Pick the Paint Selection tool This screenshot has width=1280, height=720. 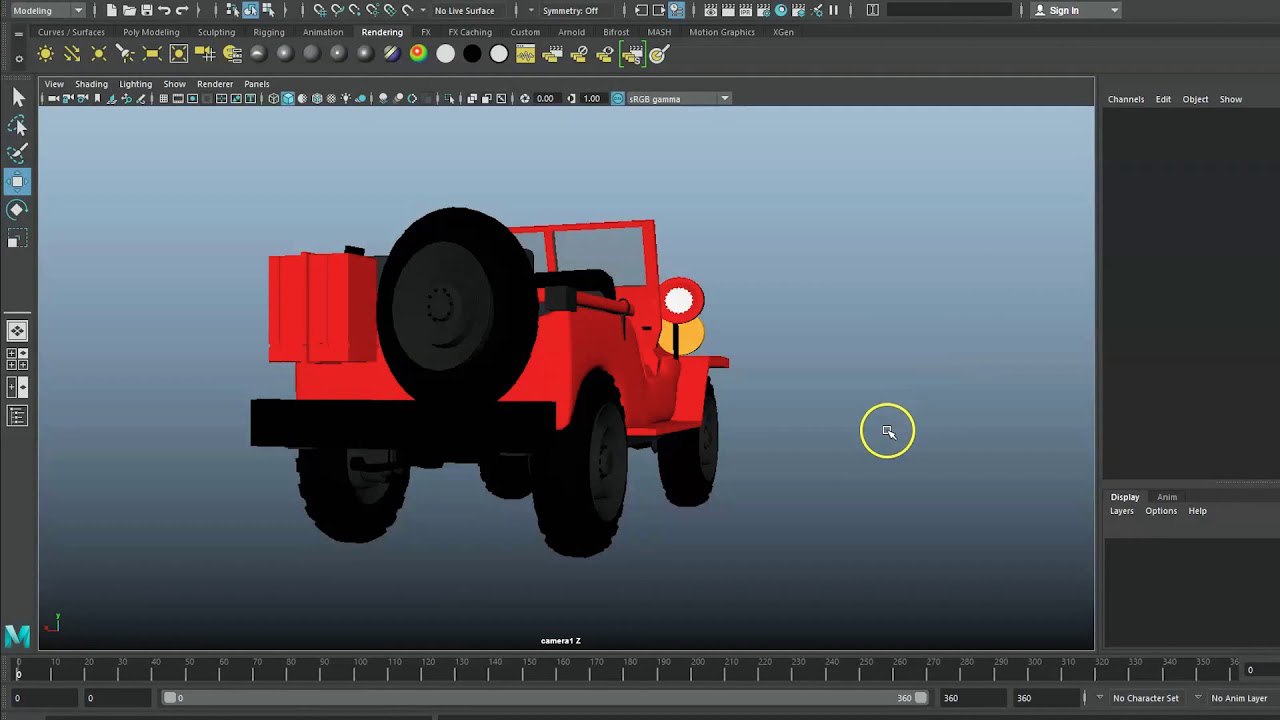[x=18, y=153]
